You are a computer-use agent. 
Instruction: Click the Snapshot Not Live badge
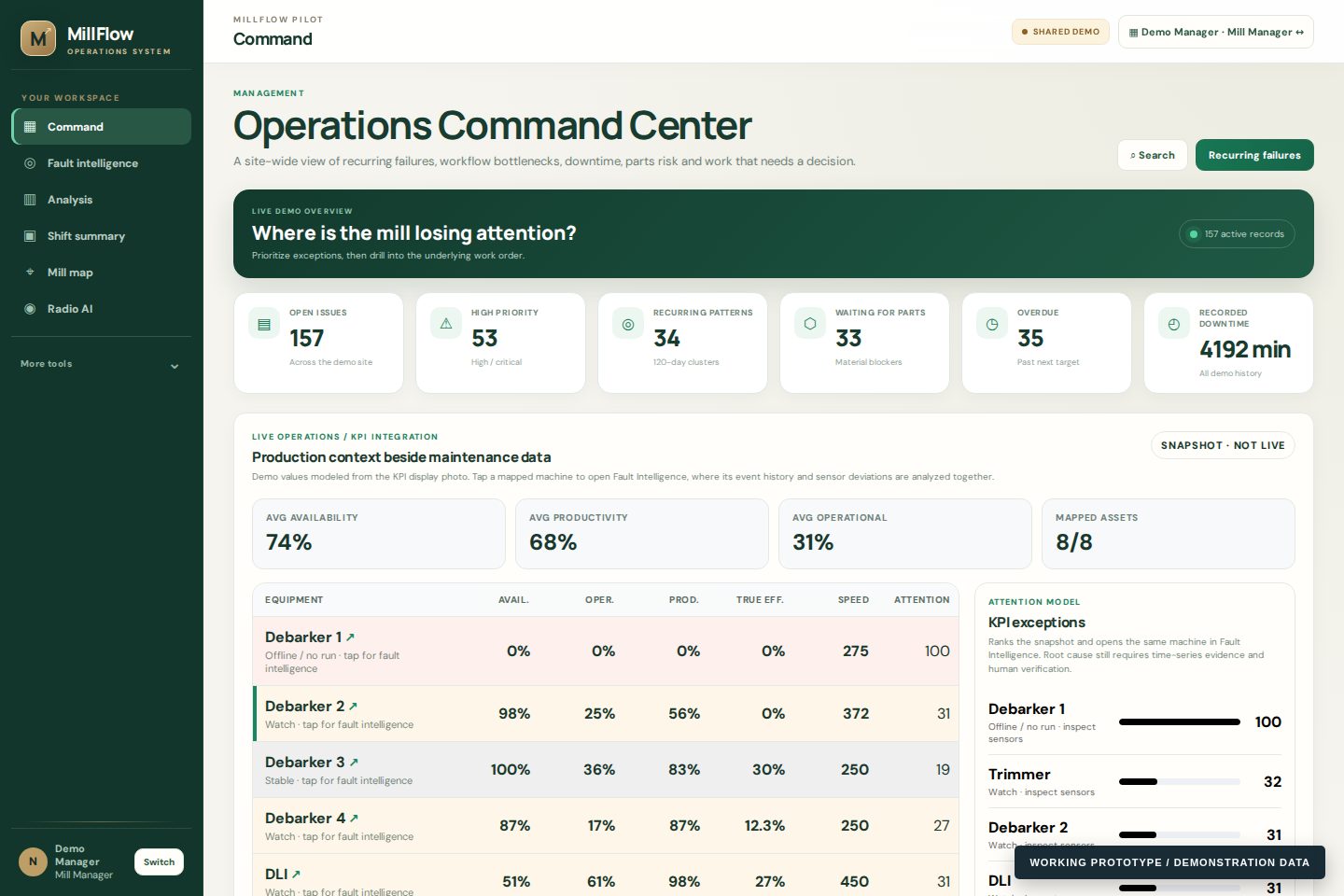click(x=1223, y=445)
